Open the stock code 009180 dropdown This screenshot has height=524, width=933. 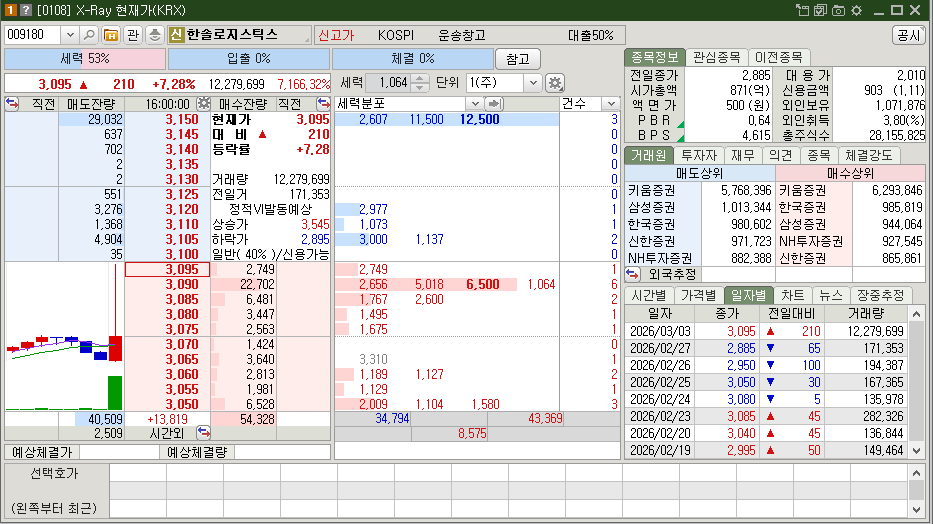[69, 35]
